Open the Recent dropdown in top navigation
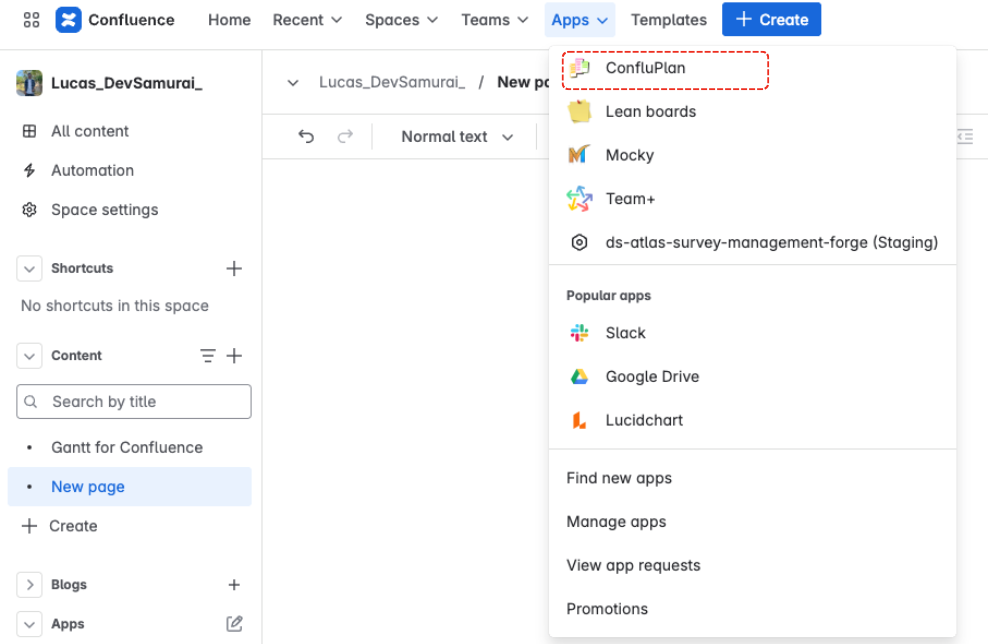 coord(307,20)
